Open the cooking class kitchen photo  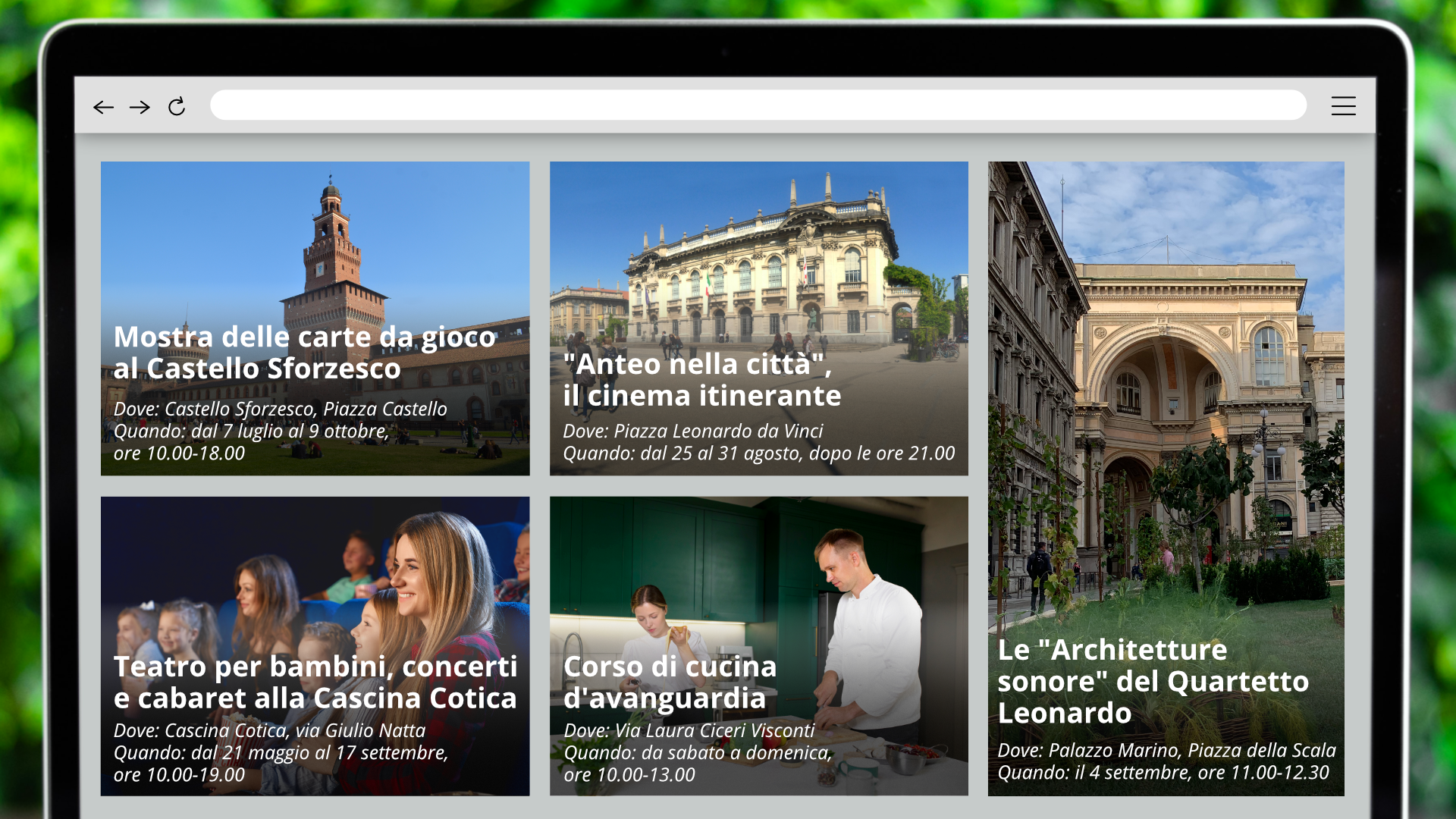[758, 576]
